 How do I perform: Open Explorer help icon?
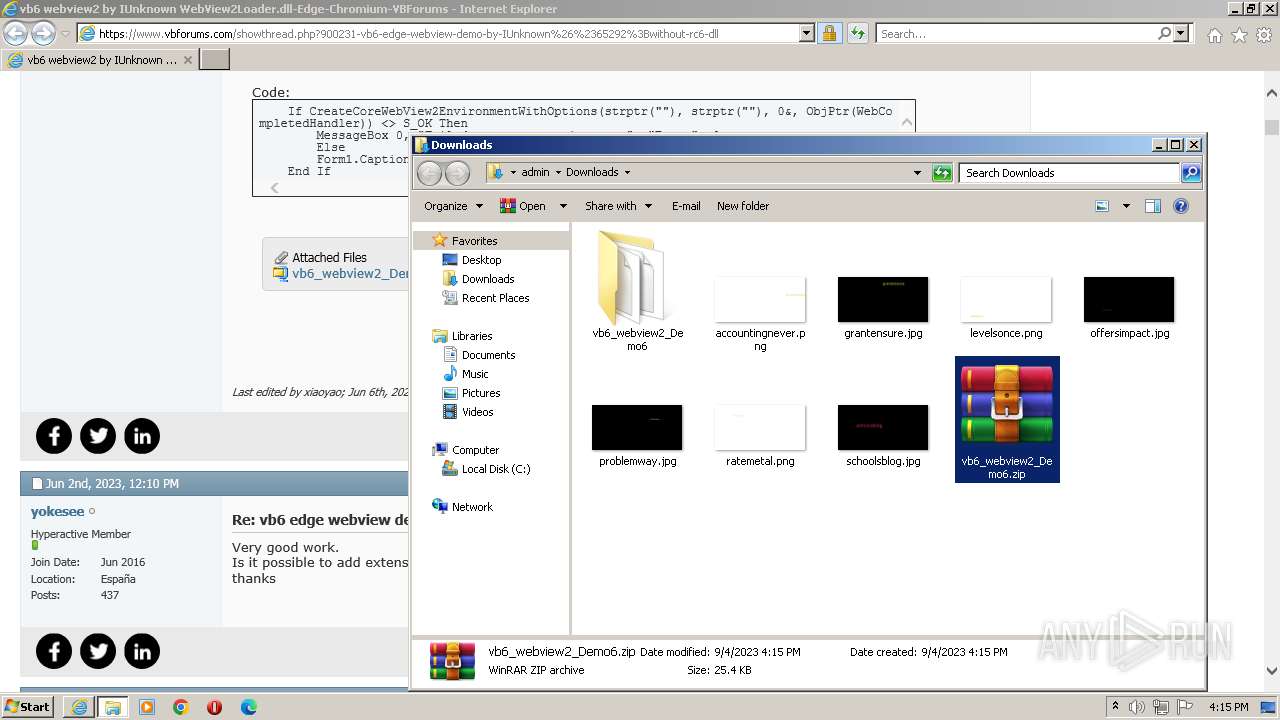pyautogui.click(x=1181, y=206)
